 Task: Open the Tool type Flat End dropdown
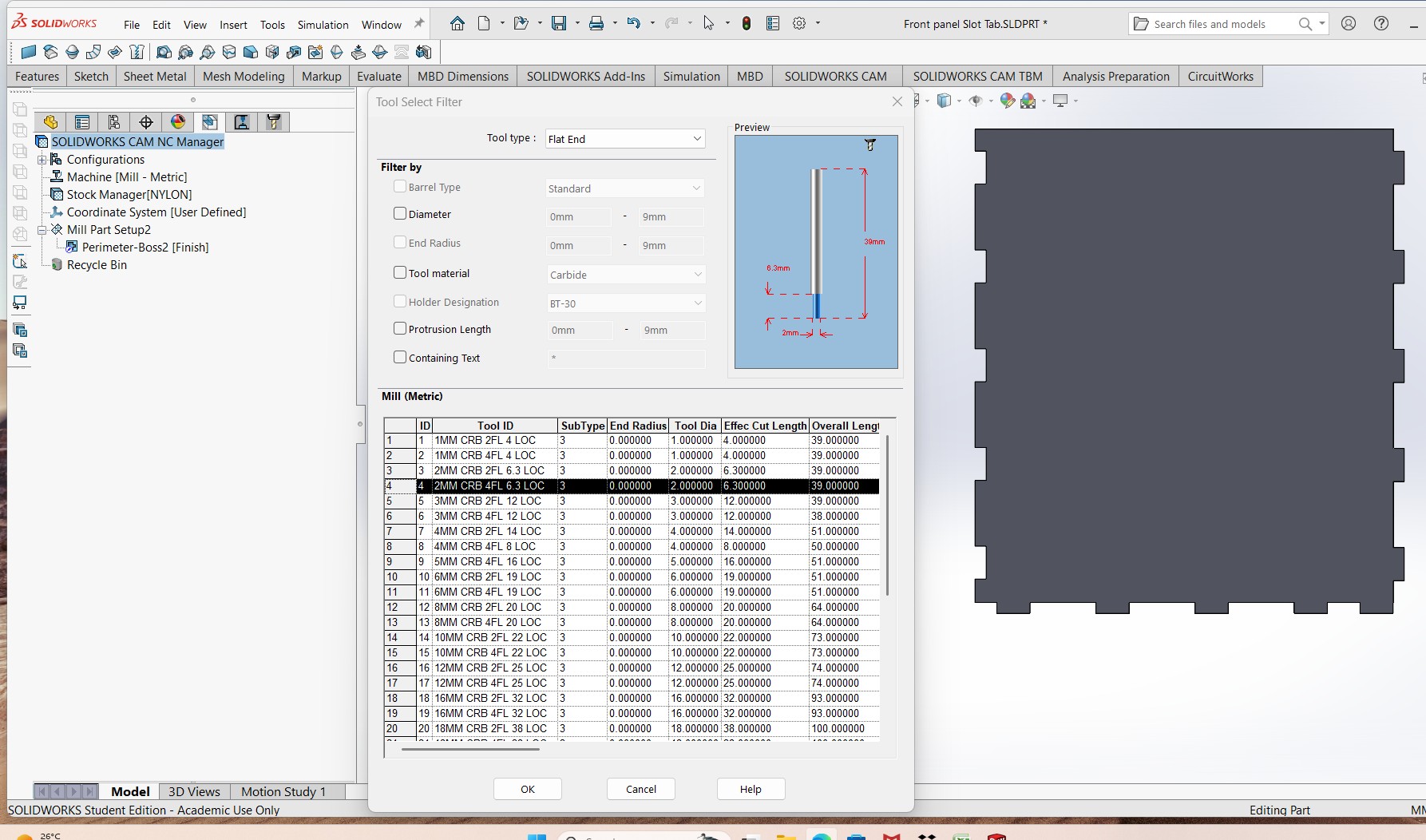pos(624,139)
